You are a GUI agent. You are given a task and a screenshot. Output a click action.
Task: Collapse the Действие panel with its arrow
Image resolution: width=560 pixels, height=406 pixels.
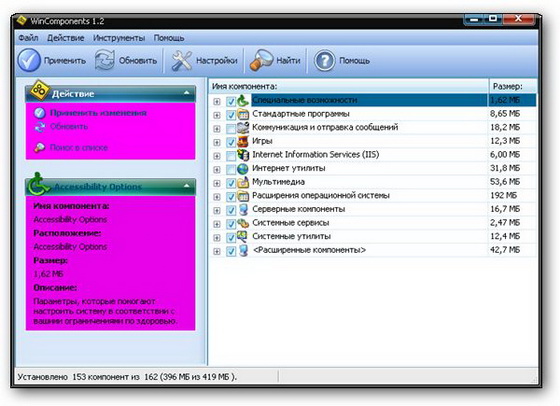click(x=186, y=93)
